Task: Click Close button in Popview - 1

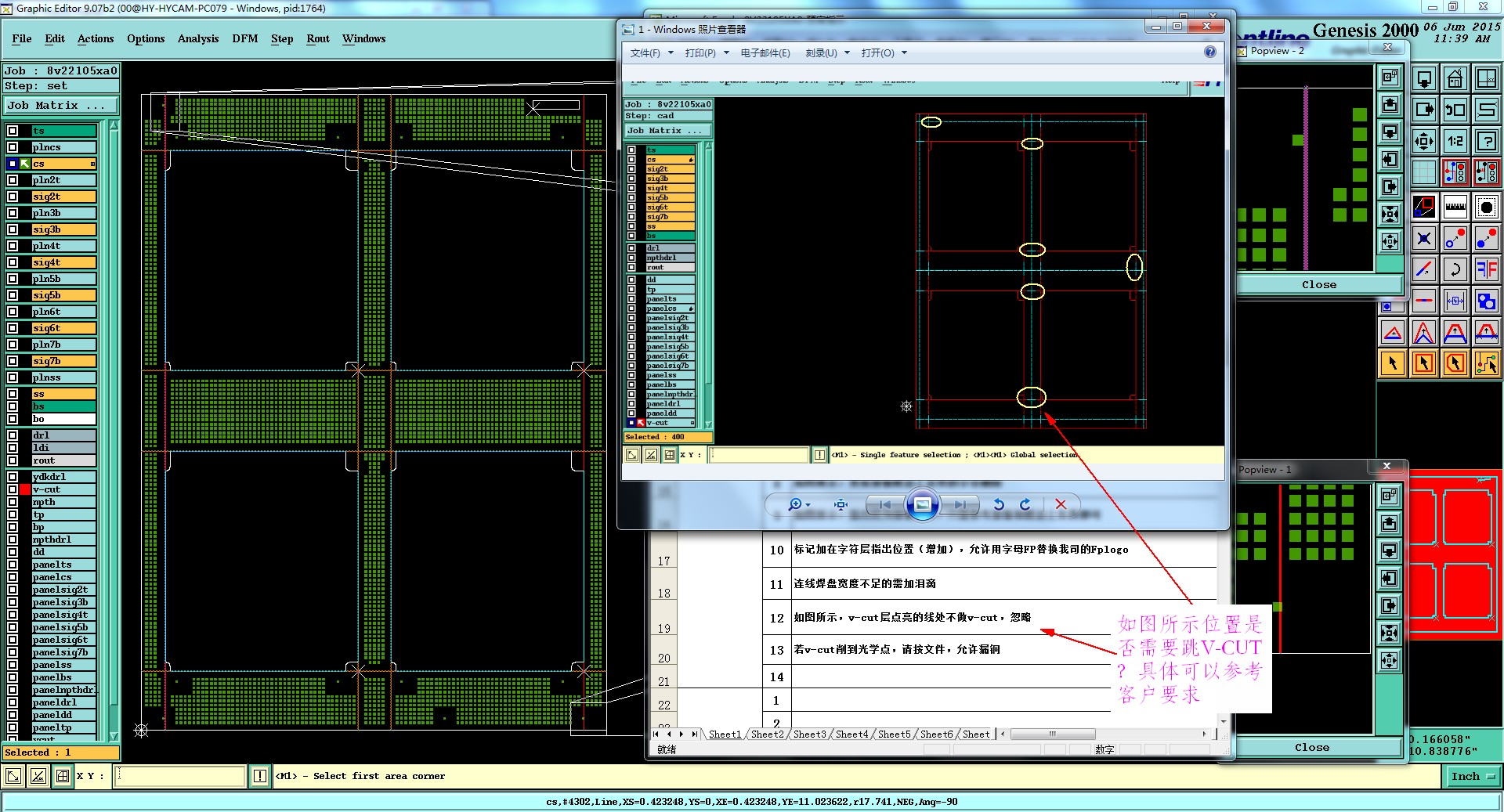Action: point(1312,748)
